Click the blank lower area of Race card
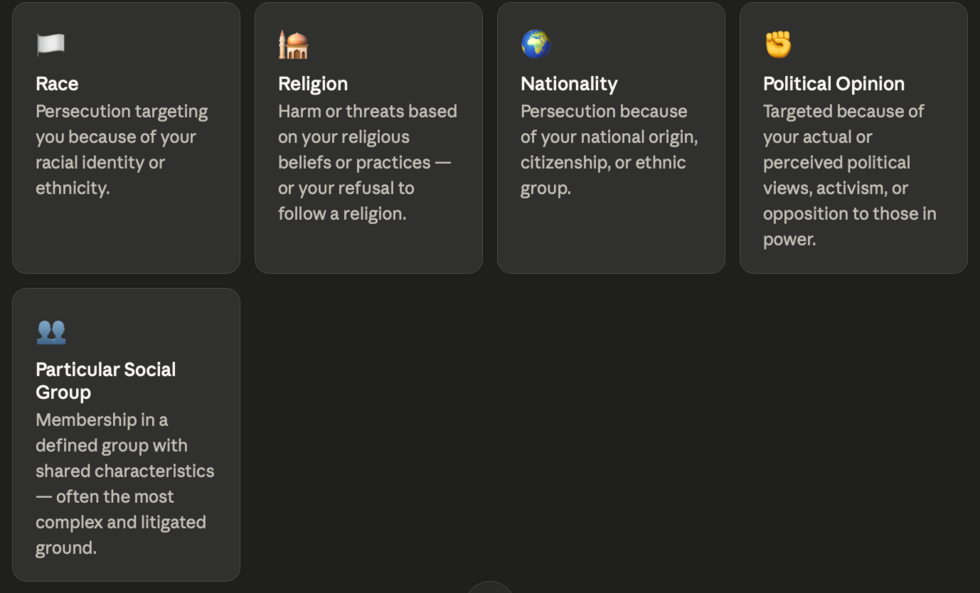The image size is (980, 593). tap(126, 237)
